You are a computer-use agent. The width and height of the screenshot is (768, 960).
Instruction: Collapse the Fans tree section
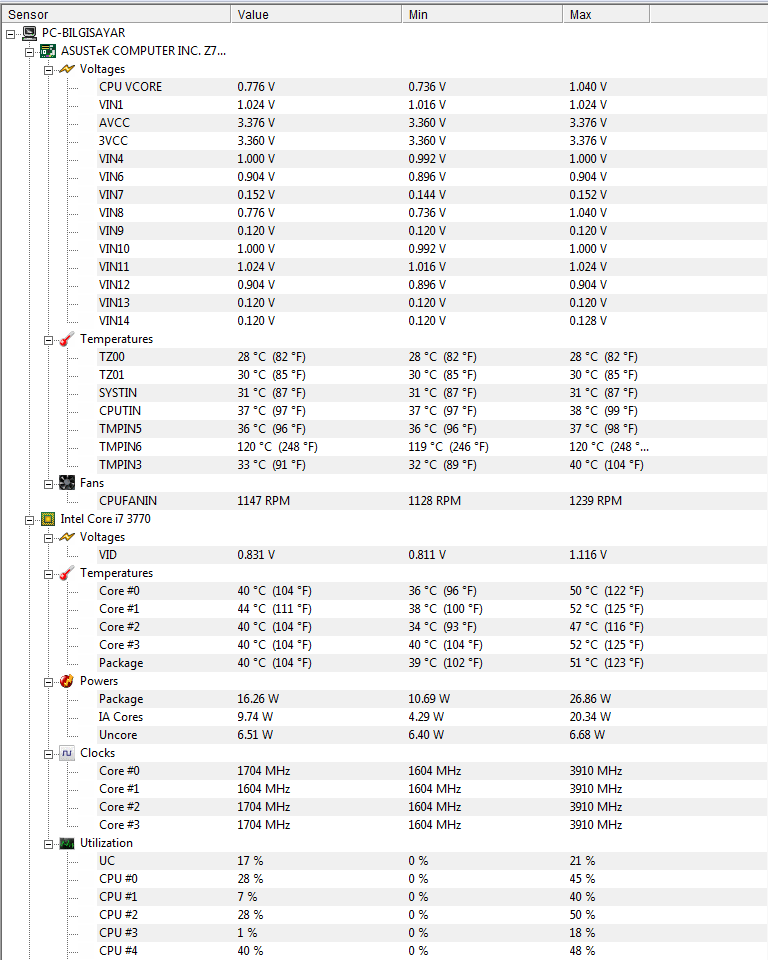point(48,483)
